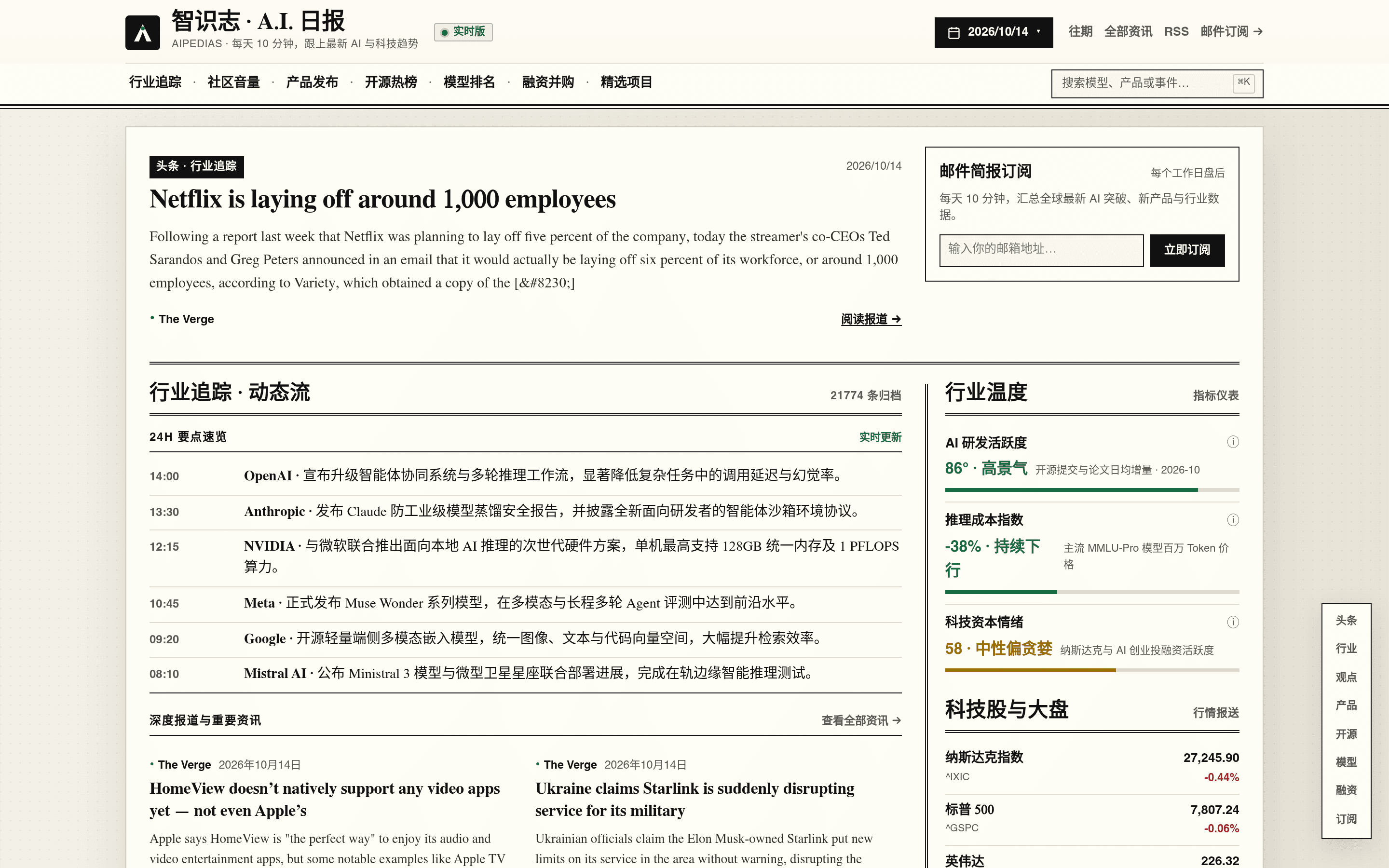Open the RSS feed link

point(1176,31)
